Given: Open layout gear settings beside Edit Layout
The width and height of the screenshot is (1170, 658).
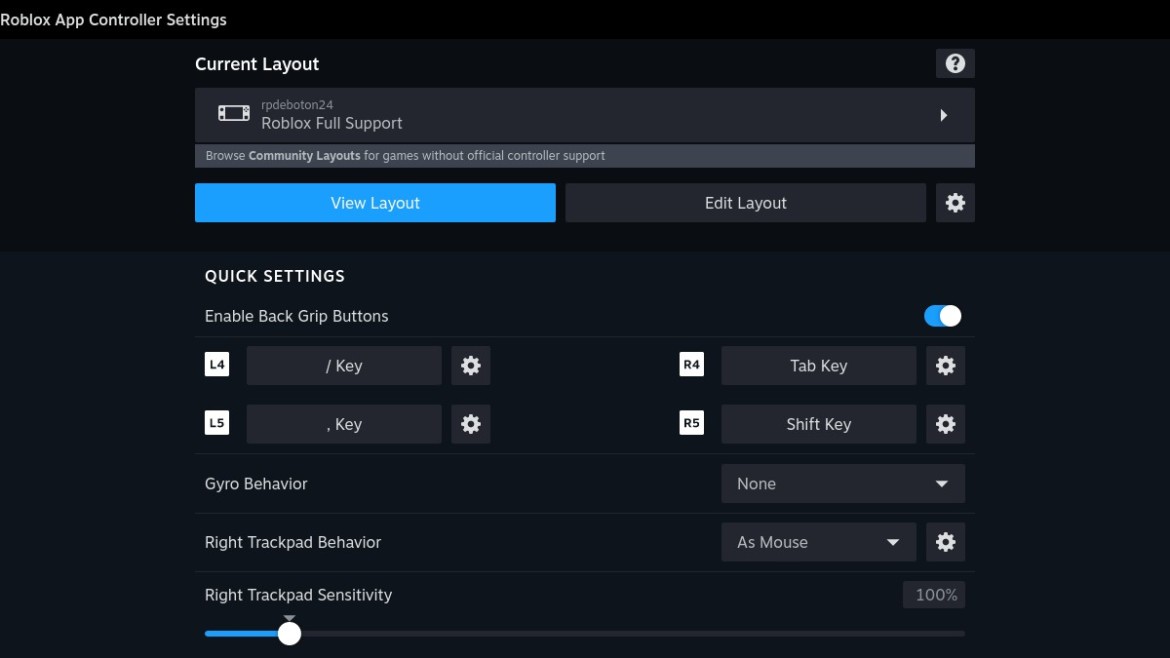Looking at the screenshot, I should (955, 203).
